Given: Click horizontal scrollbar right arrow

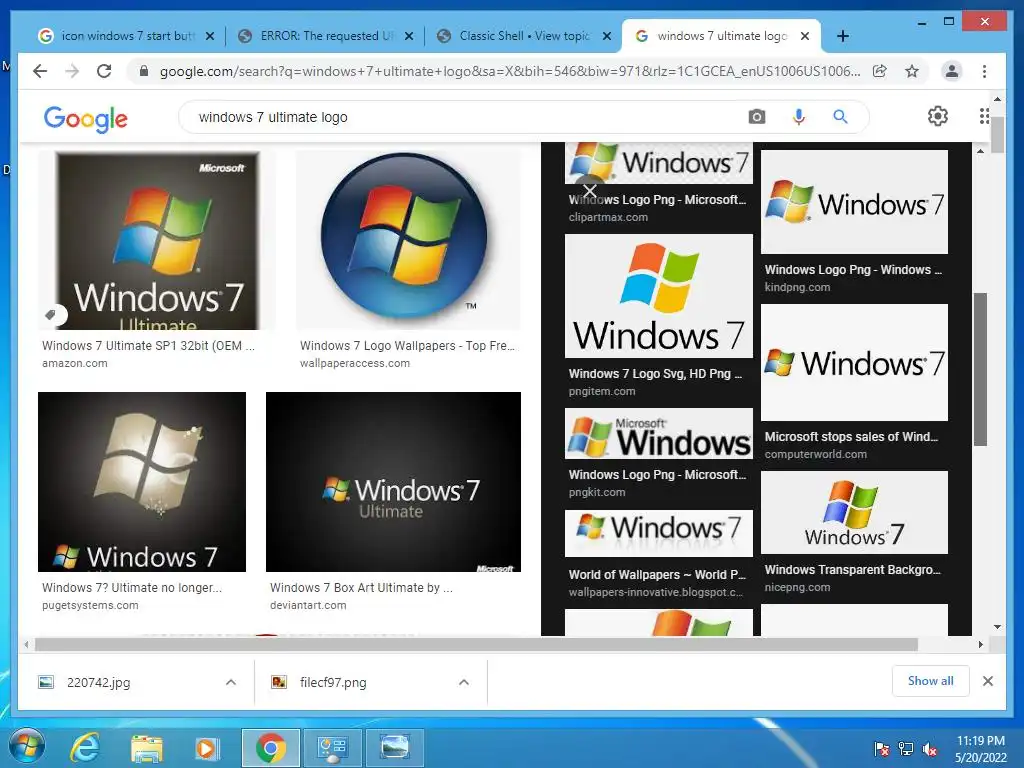Looking at the screenshot, I should 981,645.
